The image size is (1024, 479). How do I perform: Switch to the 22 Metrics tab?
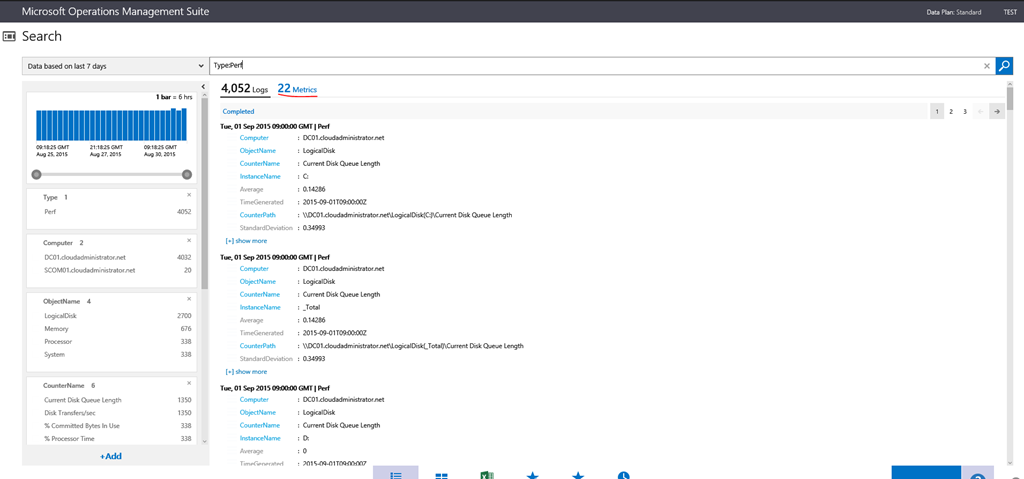(x=297, y=89)
